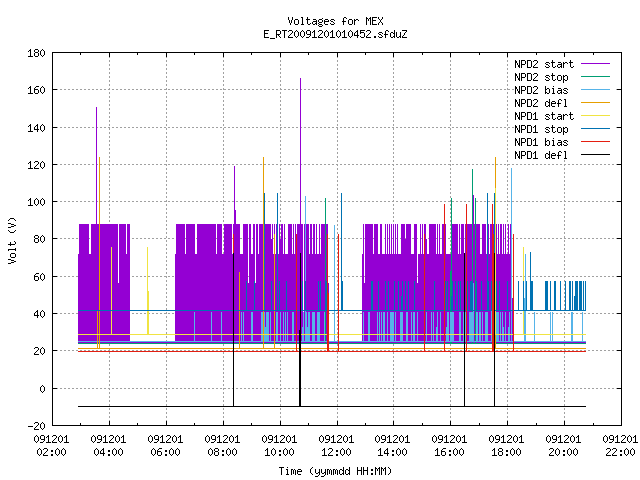This screenshot has width=640, height=480.
Task: Select the NPD2 bias legend label
Action: click(x=541, y=90)
